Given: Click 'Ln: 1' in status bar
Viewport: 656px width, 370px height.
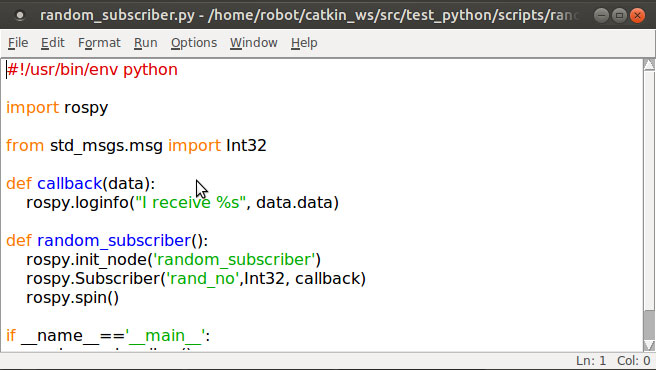Looking at the screenshot, I should 591,361.
